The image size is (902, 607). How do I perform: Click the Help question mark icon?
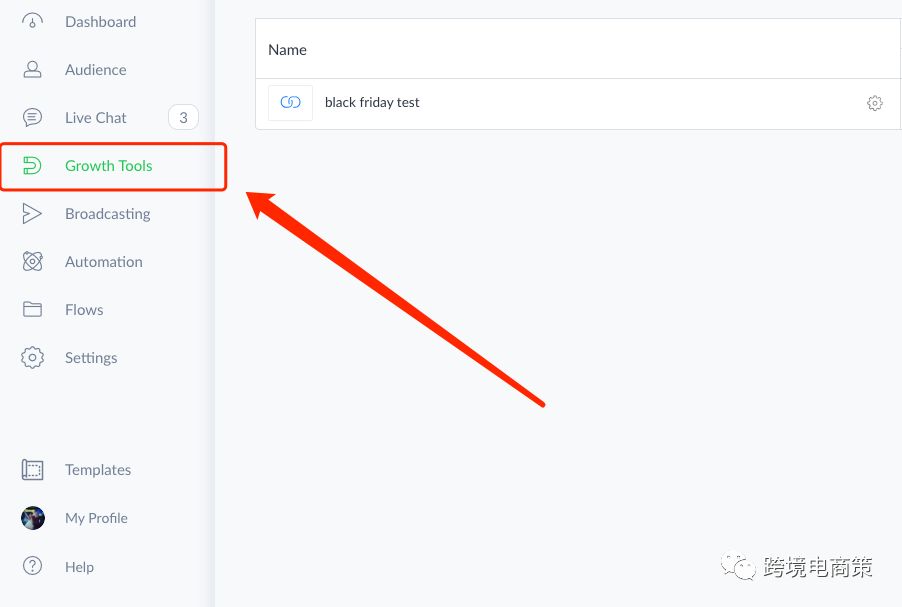click(32, 566)
